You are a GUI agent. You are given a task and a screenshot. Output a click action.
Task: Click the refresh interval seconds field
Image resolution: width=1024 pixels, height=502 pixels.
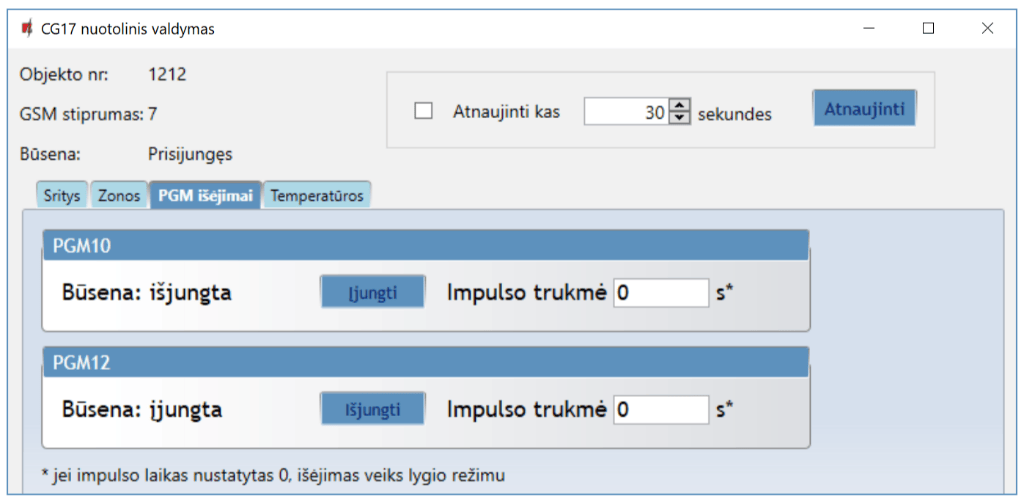pos(625,113)
